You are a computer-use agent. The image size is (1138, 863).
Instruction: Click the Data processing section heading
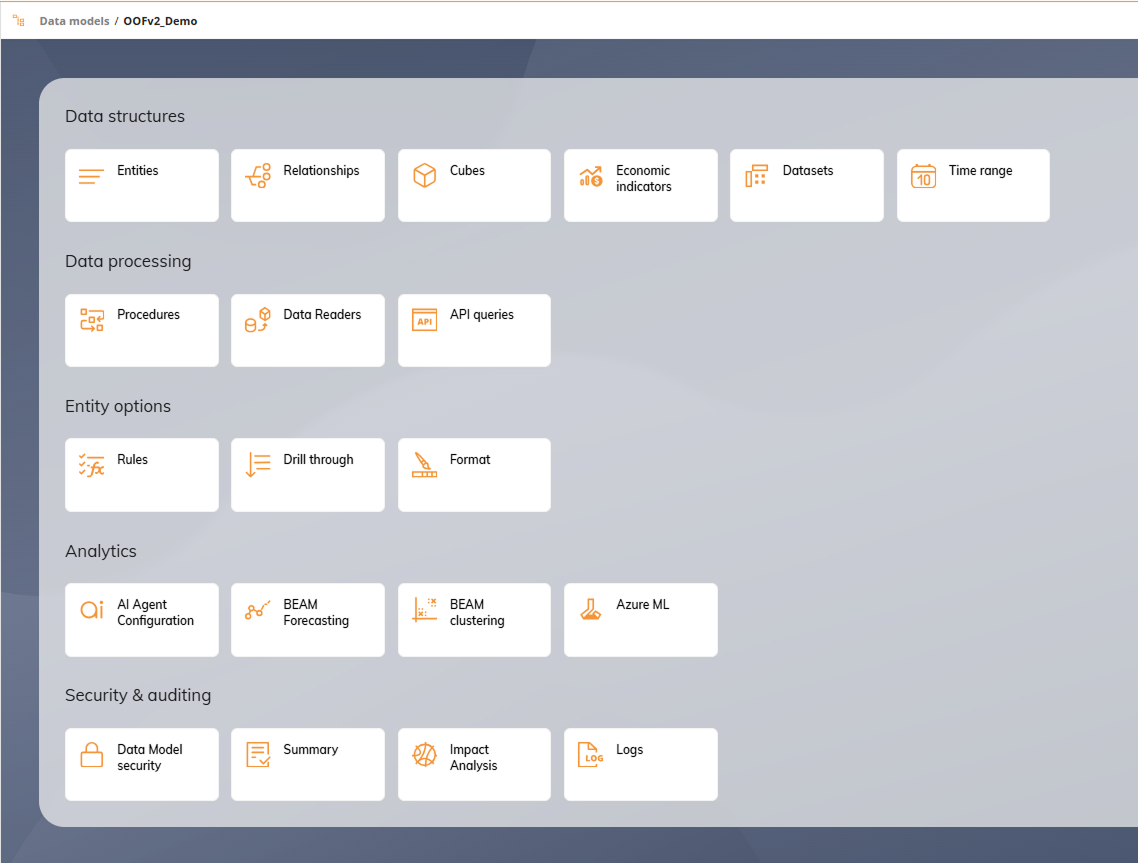(x=128, y=261)
